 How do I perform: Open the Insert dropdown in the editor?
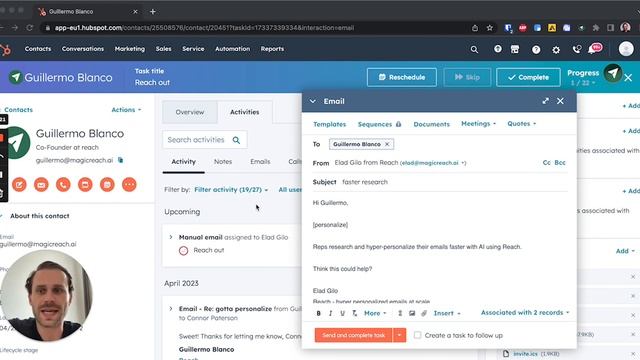click(447, 313)
